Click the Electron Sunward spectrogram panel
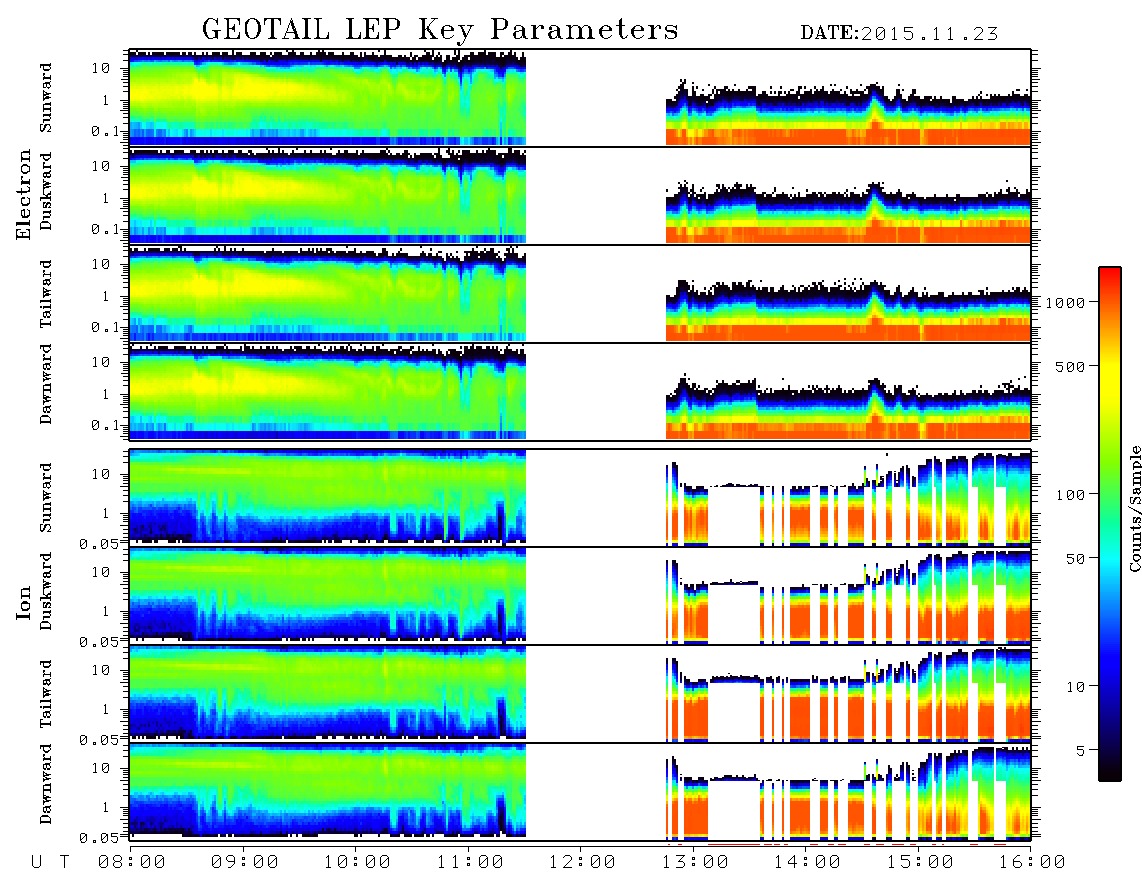The width and height of the screenshot is (1142, 880). (x=580, y=98)
